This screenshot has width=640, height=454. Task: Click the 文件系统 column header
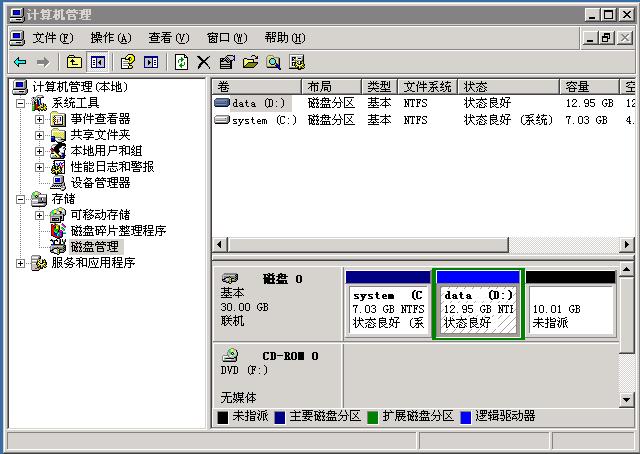pos(428,87)
